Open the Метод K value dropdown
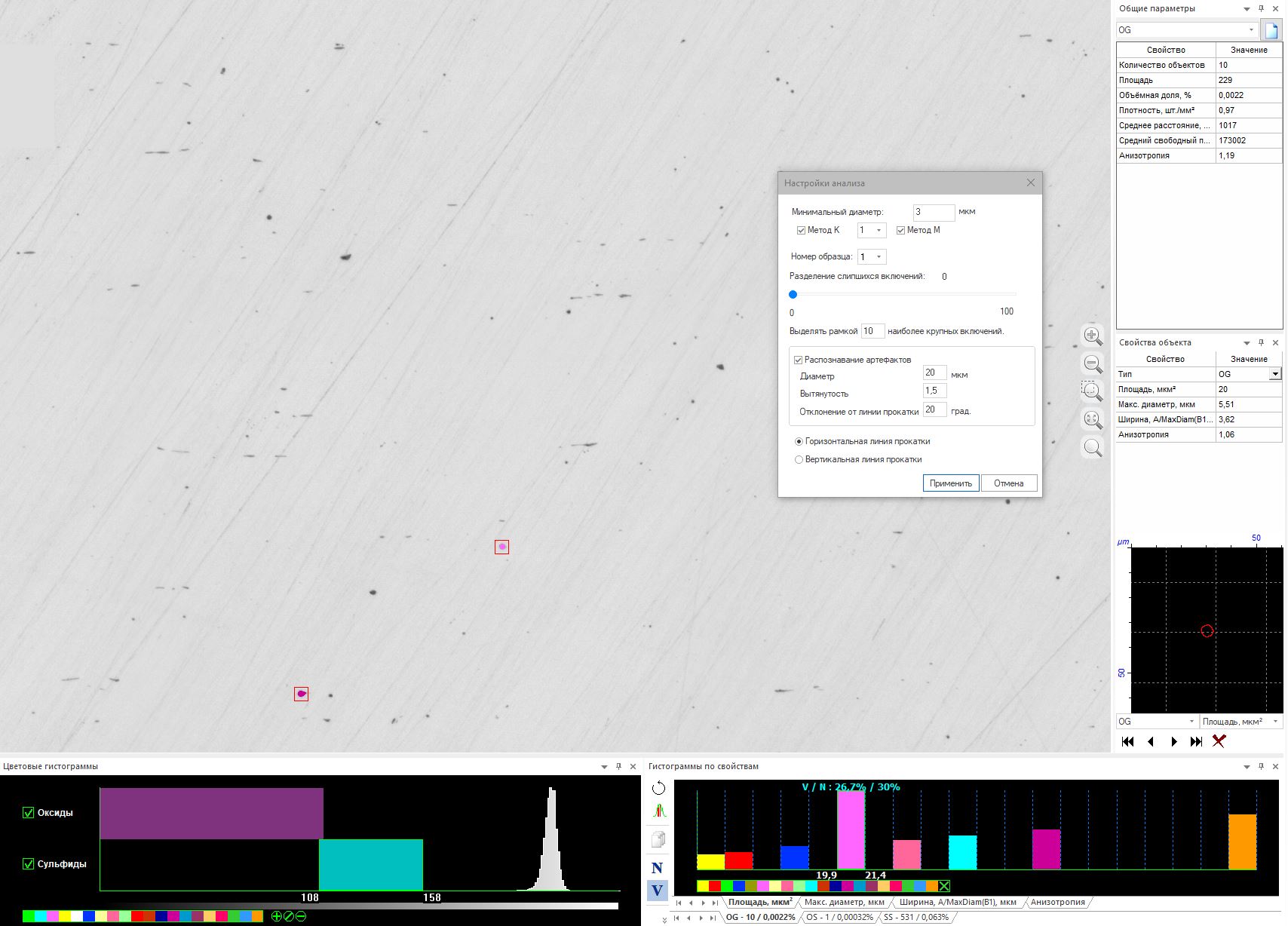Viewport: 1288px width, 926px height. 872,230
